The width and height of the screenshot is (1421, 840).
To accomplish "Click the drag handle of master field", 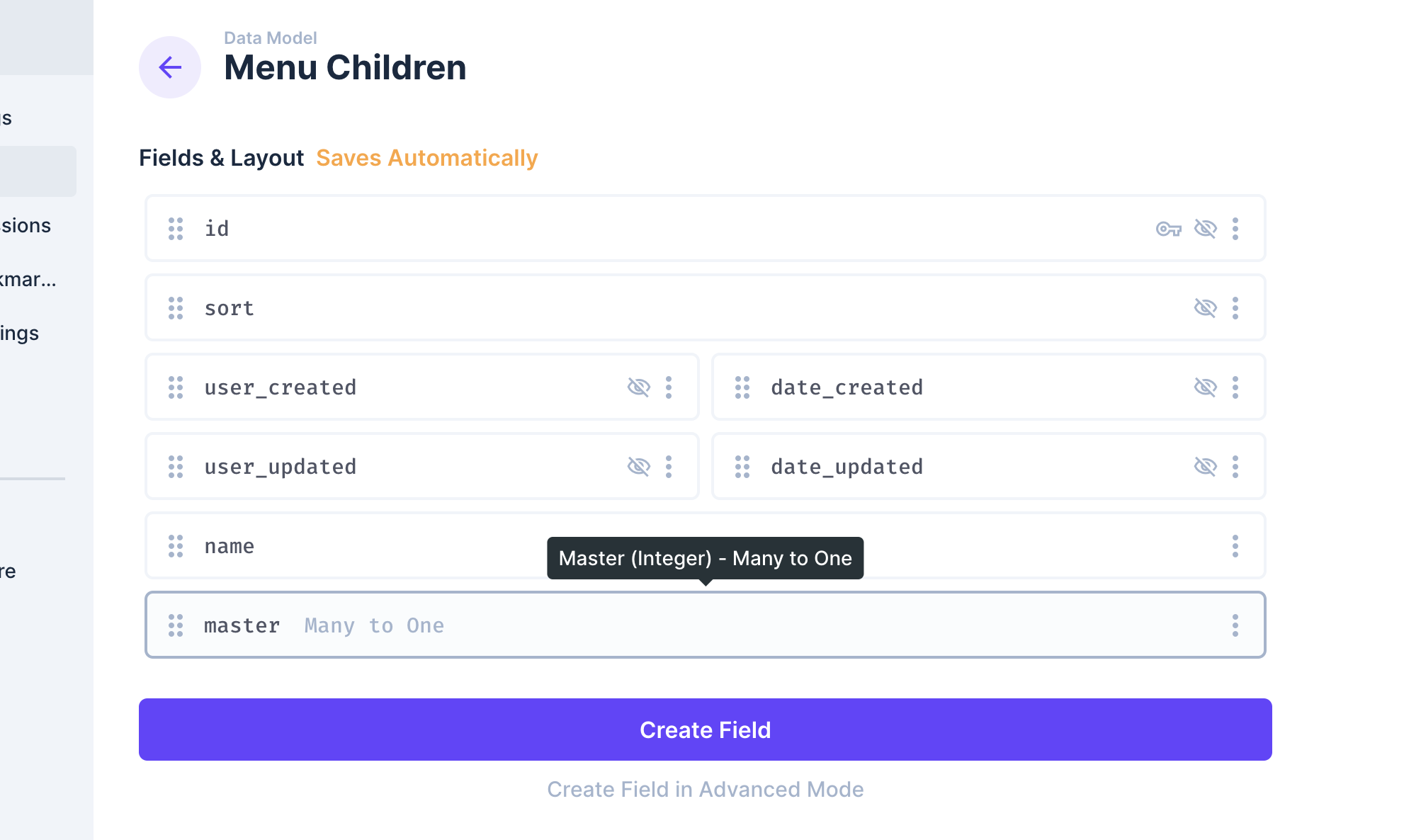I will [176, 625].
